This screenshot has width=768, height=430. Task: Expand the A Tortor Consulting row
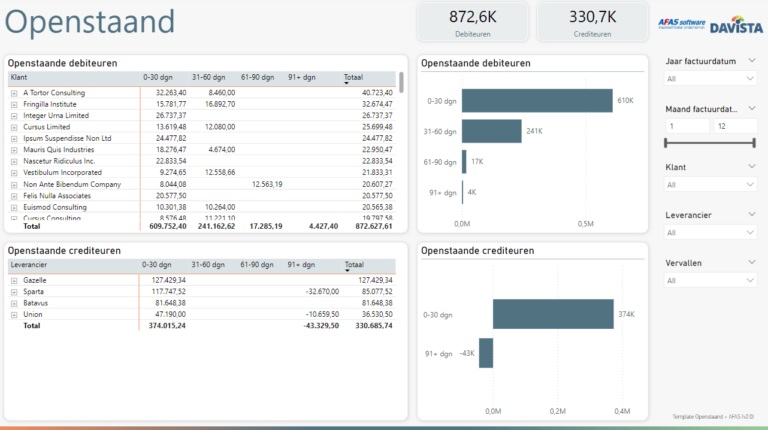pos(14,93)
